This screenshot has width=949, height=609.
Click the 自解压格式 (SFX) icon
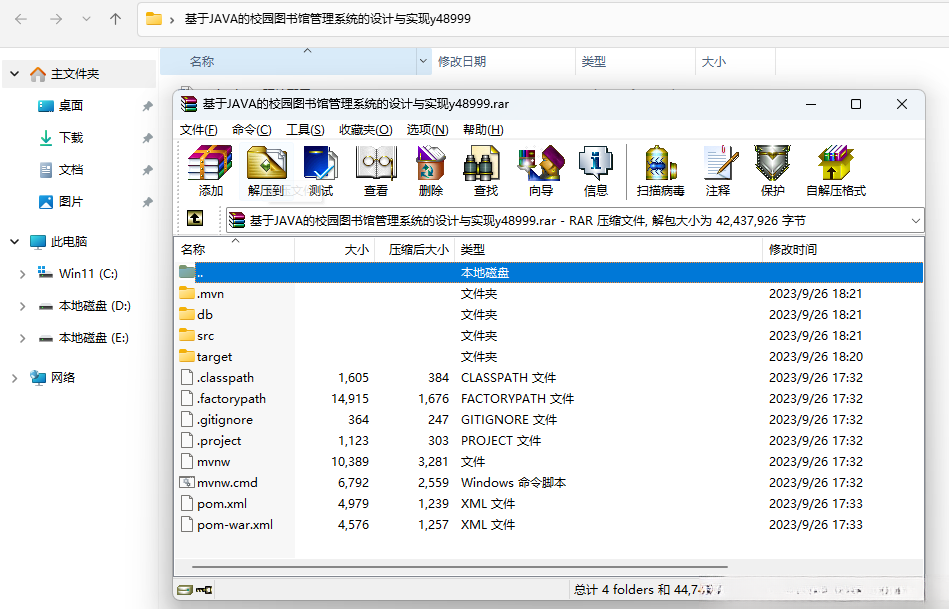(836, 171)
